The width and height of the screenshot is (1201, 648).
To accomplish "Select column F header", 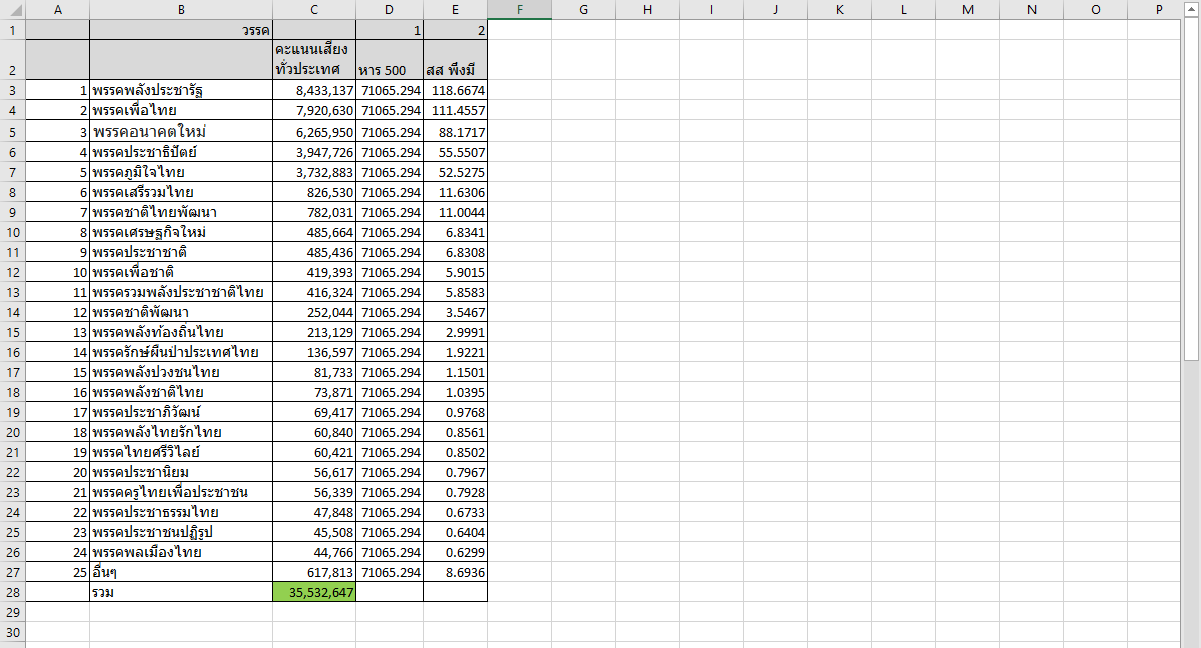I will click(519, 9).
